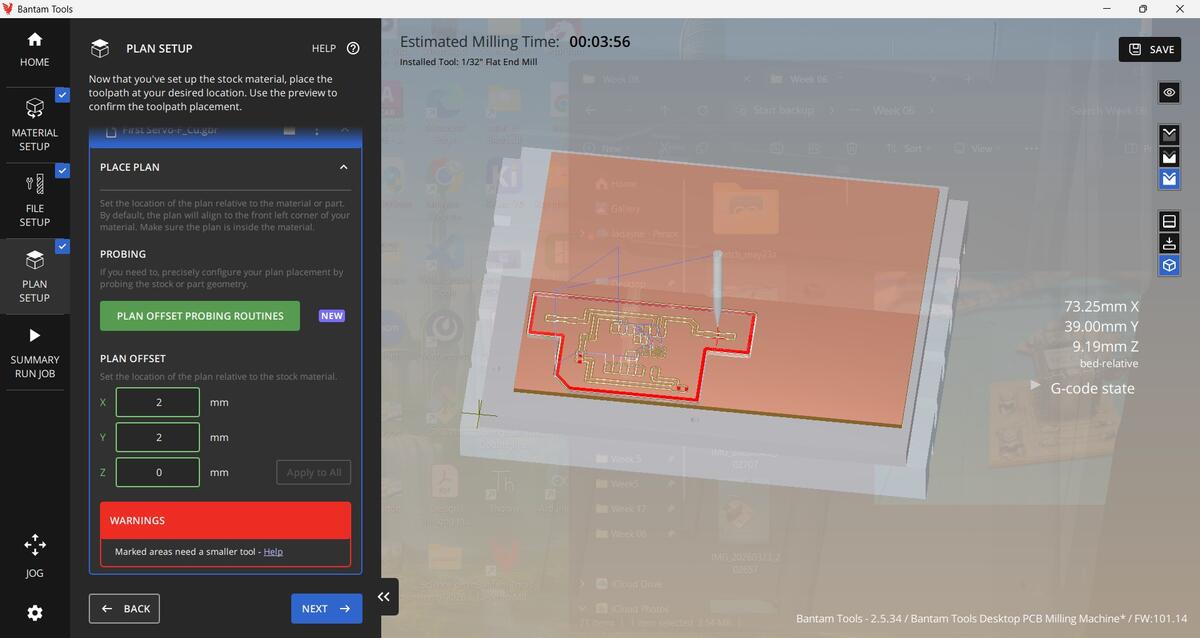1200x638 pixels.
Task: Open the Material Setup step
Action: tap(34, 125)
